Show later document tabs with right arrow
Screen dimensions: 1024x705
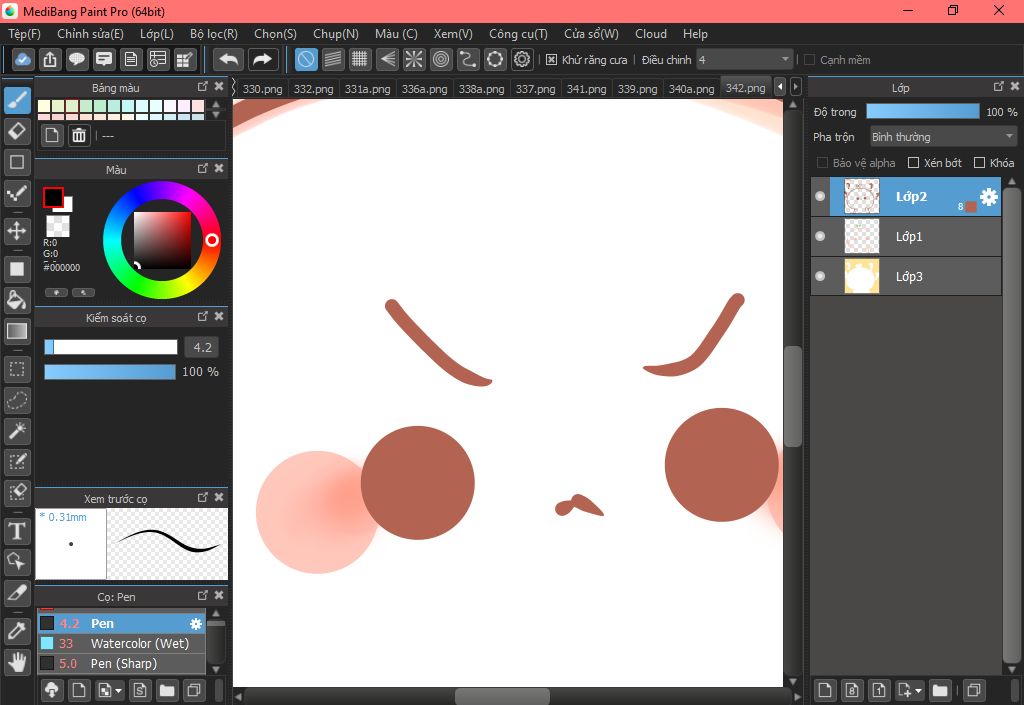pyautogui.click(x=795, y=87)
